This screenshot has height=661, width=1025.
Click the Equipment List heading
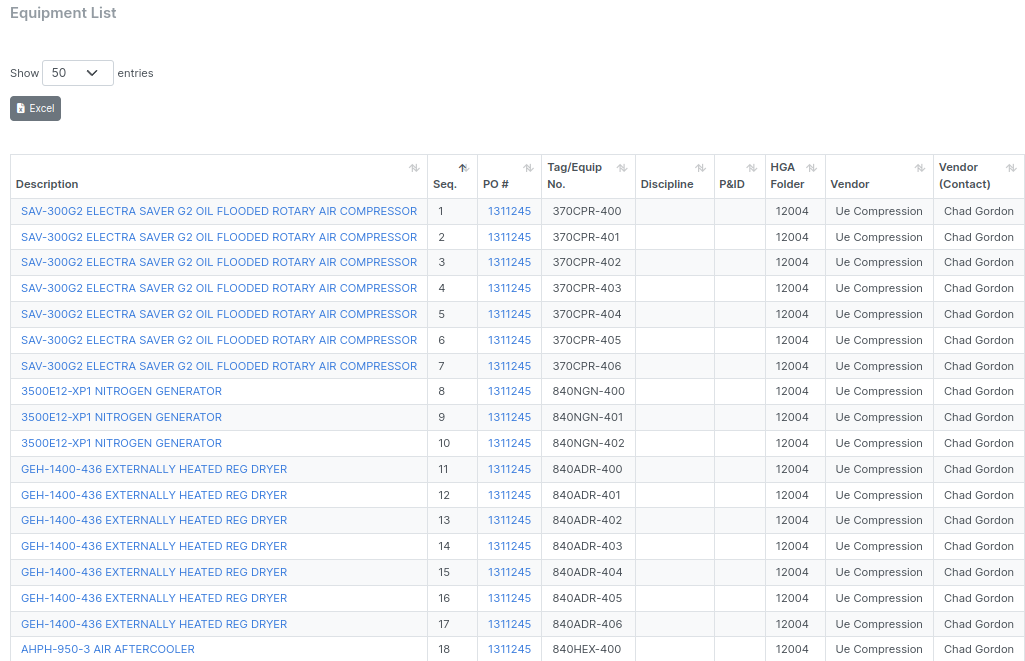(x=63, y=13)
